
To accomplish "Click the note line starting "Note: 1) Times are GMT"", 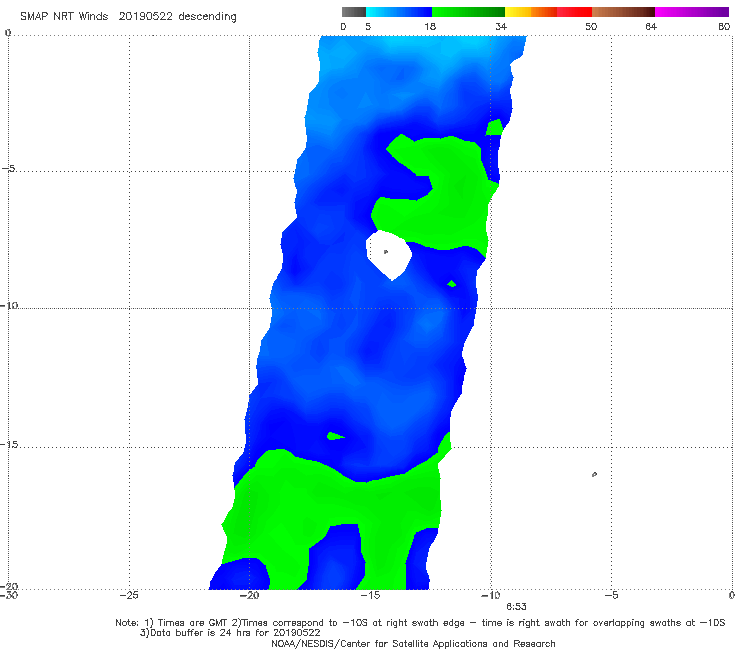I will pyautogui.click(x=420, y=623).
